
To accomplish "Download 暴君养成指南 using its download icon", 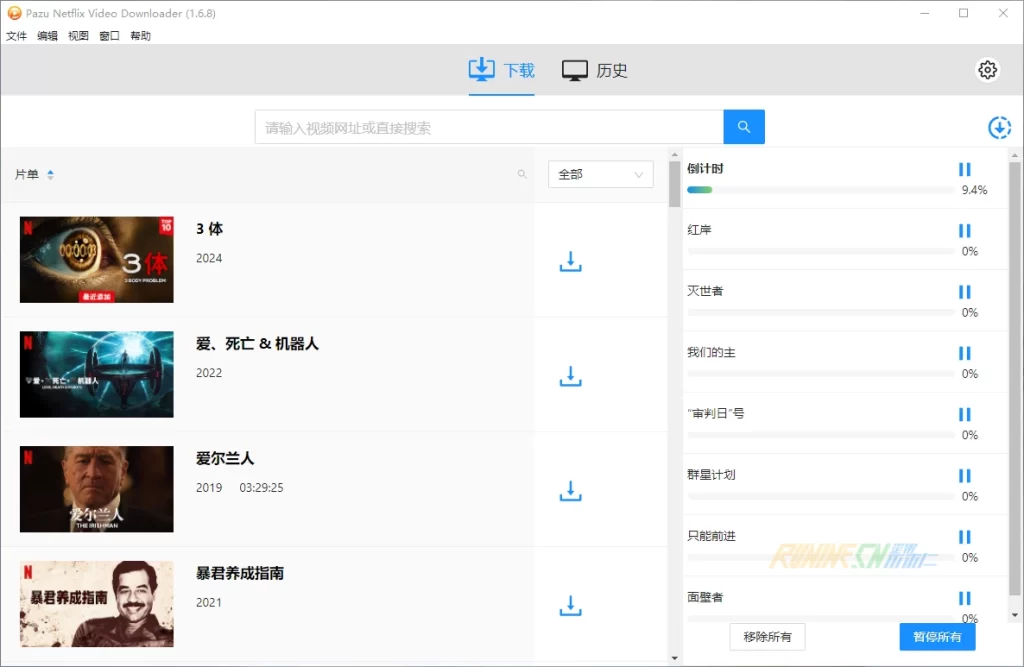I will tap(570, 606).
